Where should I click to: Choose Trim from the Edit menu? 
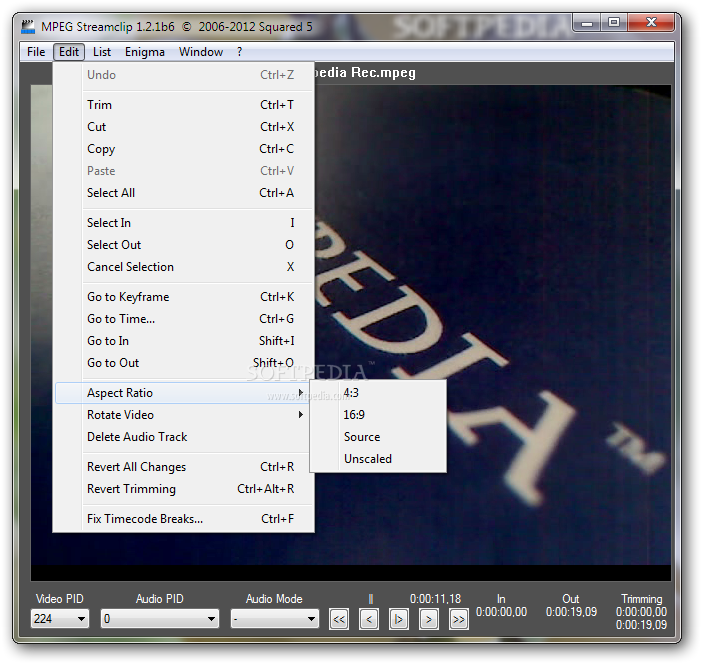[183, 105]
